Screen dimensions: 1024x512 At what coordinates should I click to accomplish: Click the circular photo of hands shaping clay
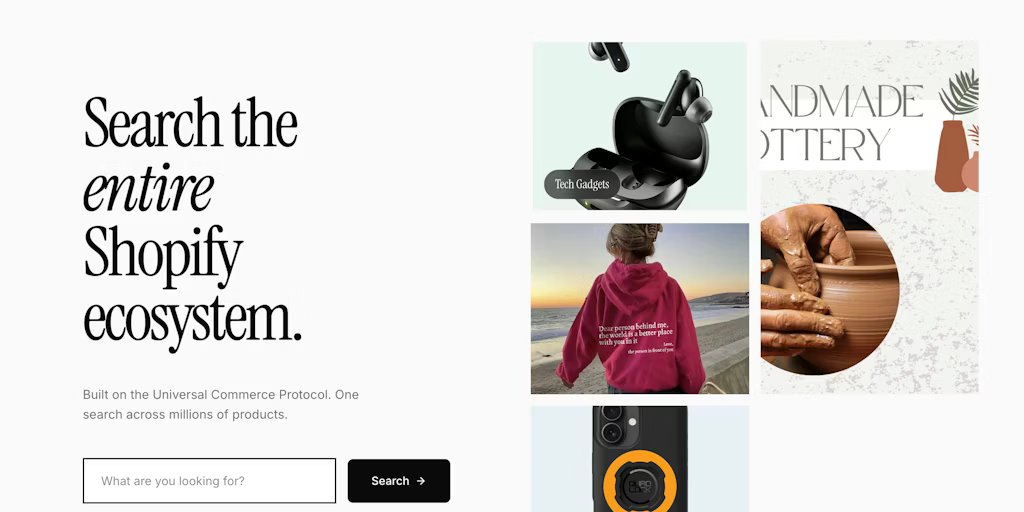[830, 289]
